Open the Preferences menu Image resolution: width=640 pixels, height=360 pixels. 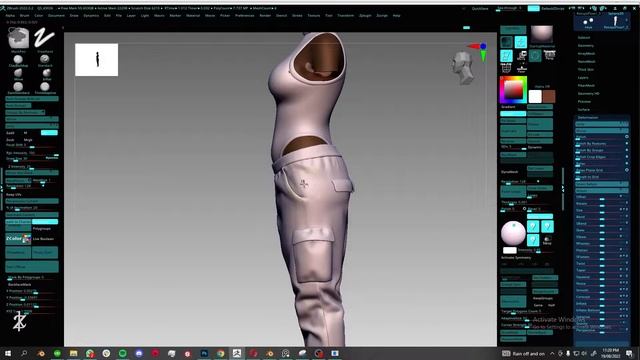click(244, 16)
